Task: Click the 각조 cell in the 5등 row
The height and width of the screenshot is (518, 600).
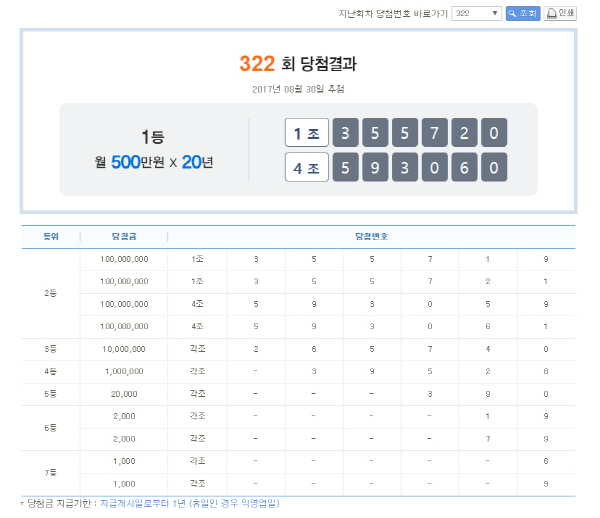Action: click(x=197, y=394)
